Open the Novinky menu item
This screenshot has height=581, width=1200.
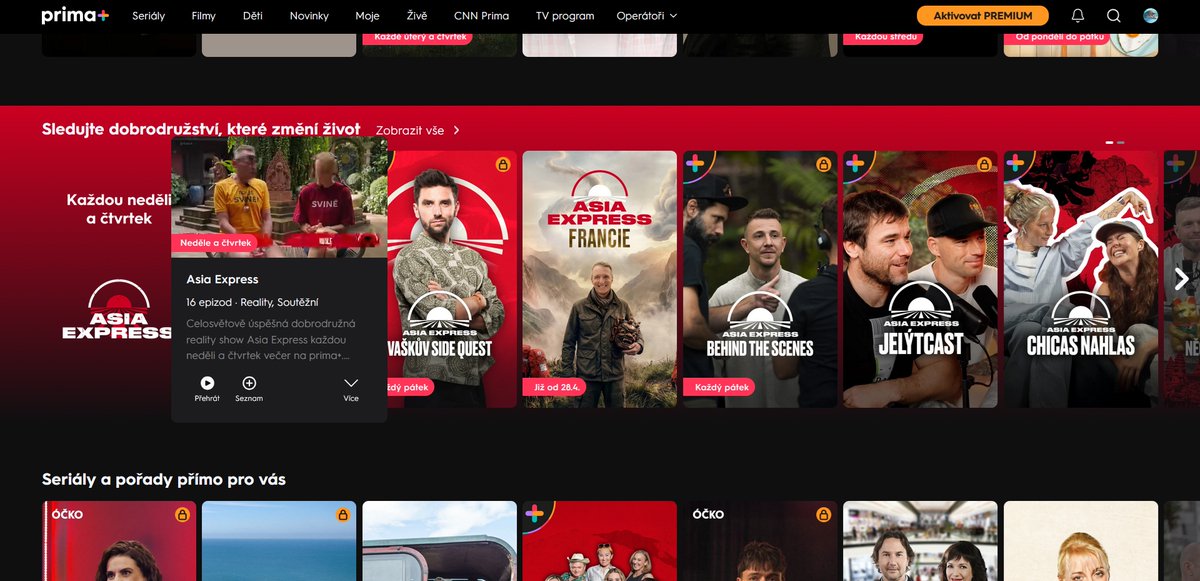(x=309, y=16)
